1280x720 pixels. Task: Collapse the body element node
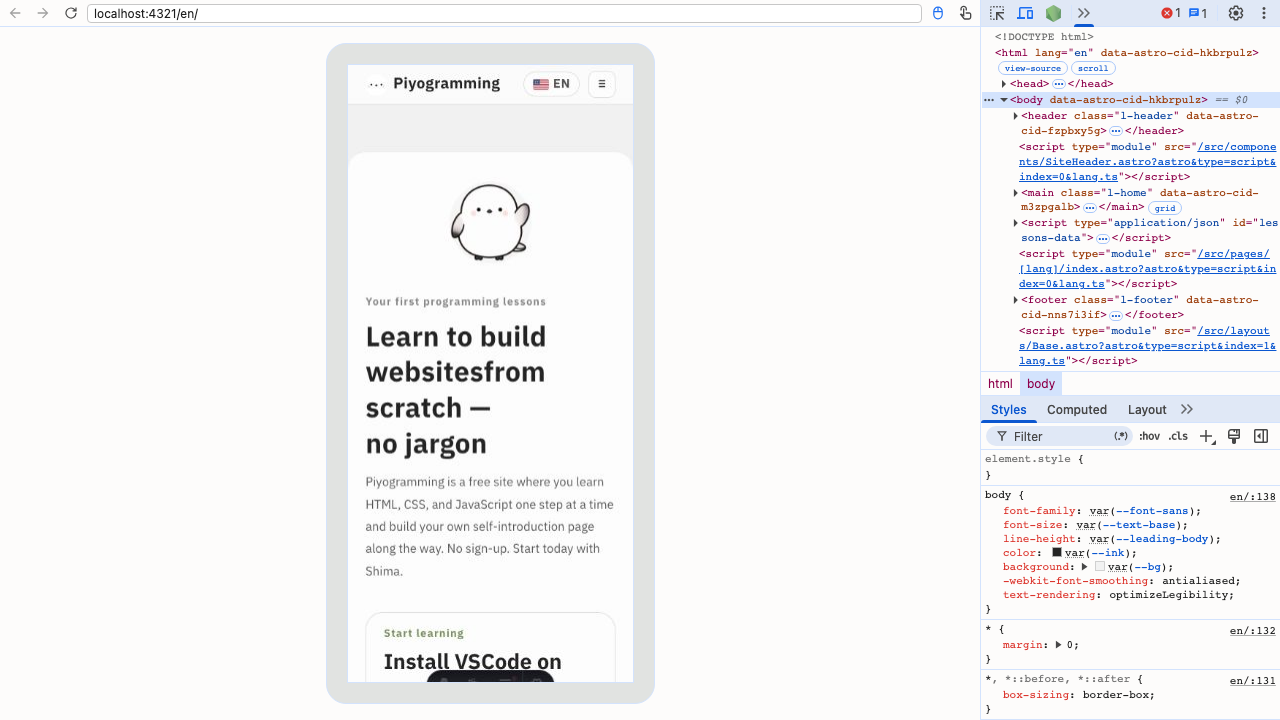[1004, 100]
